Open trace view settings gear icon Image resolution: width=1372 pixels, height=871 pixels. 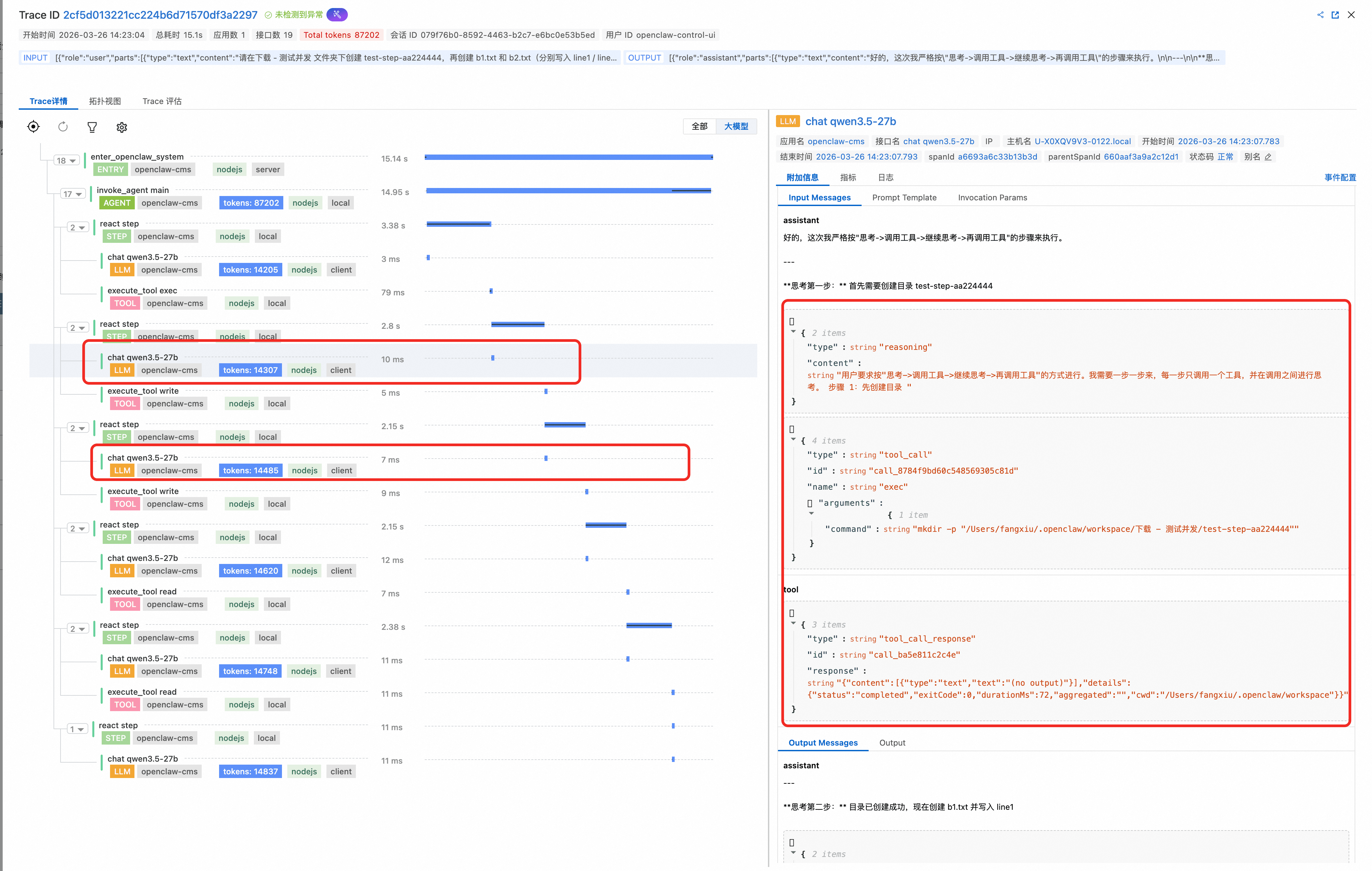[121, 127]
